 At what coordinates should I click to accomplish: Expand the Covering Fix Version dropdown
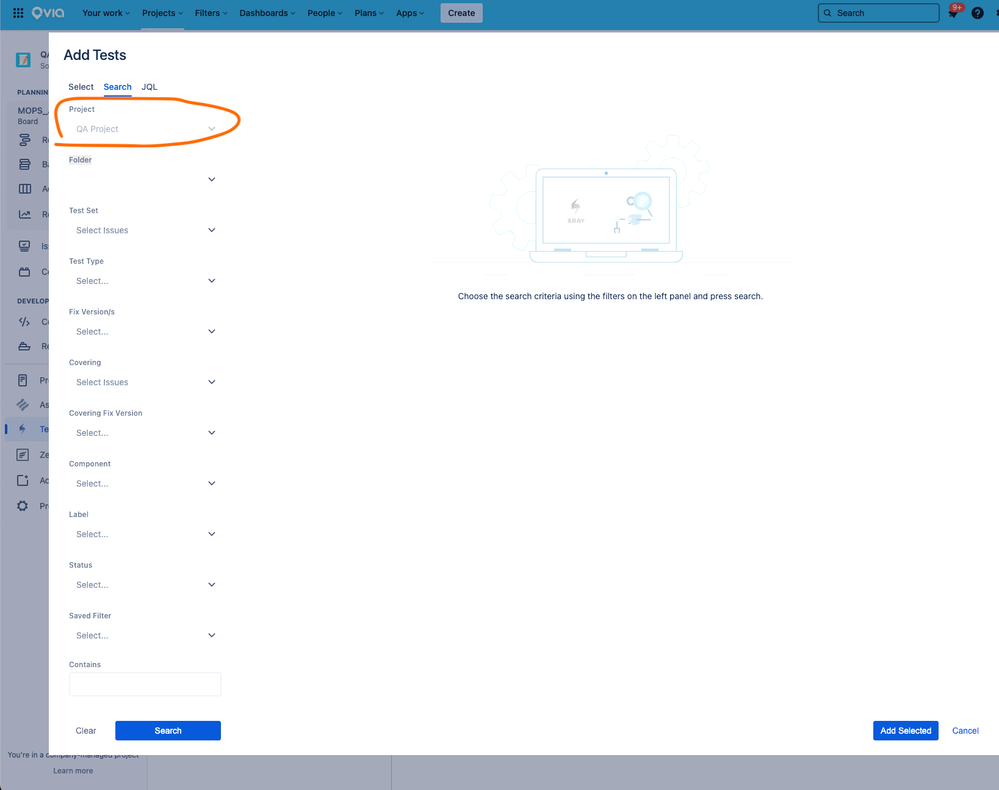145,433
